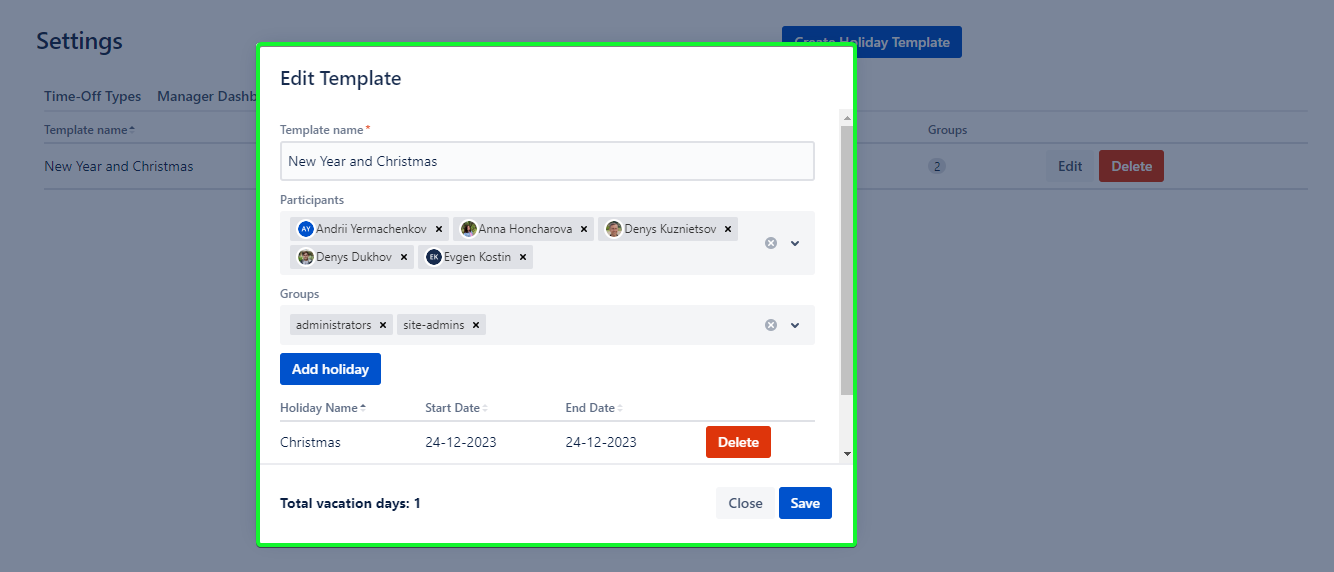The height and width of the screenshot is (572, 1334).
Task: Clear all participants in the field
Action: [771, 243]
